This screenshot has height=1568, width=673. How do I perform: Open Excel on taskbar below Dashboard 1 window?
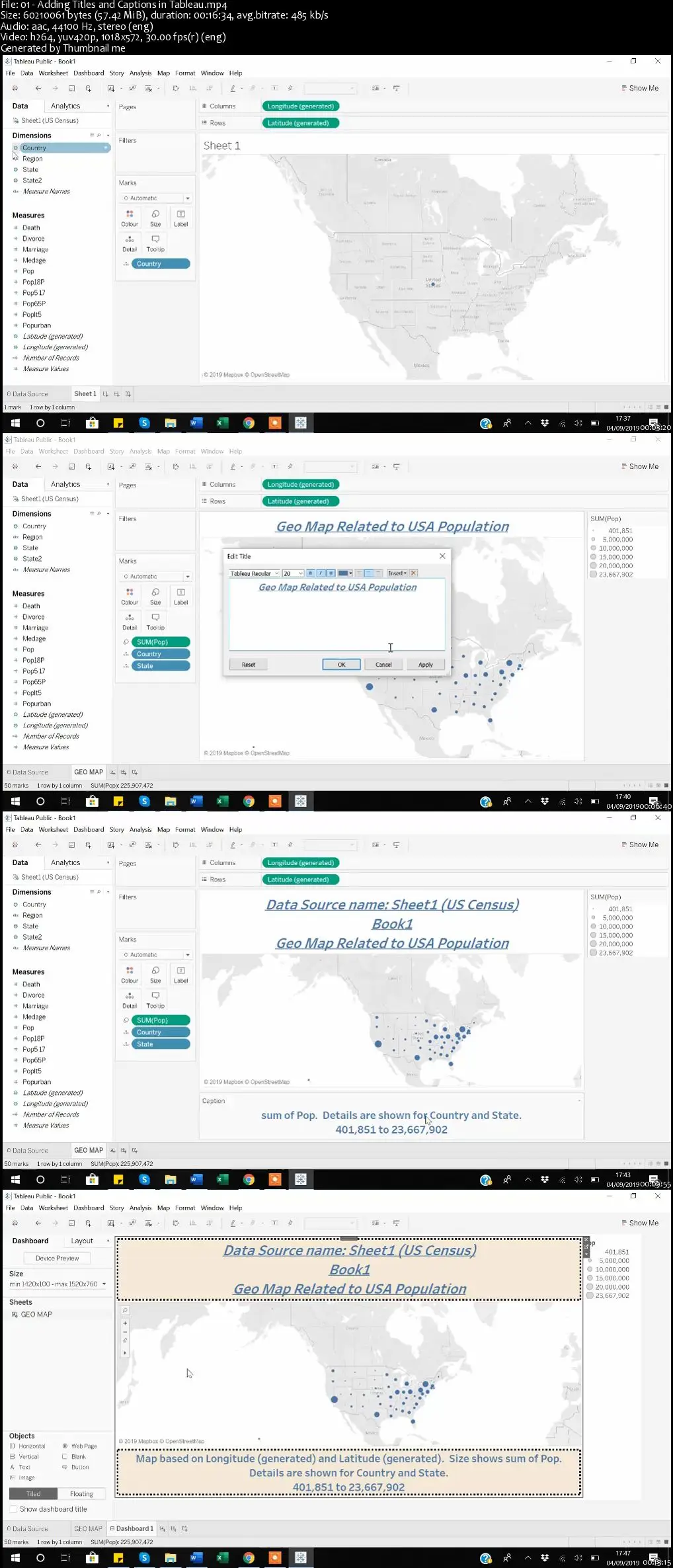coord(223,1558)
